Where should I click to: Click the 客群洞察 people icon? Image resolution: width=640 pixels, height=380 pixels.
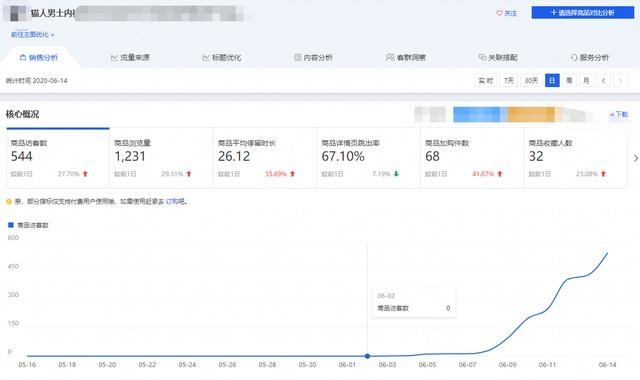pos(390,58)
